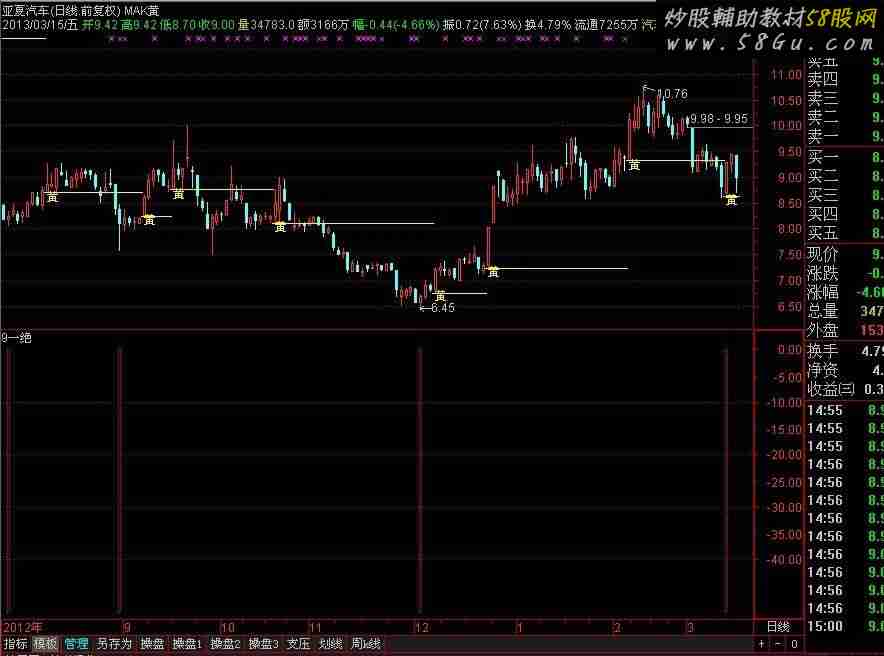The height and width of the screenshot is (656, 884).
Task: Click the 收益(三) quote row
Action: [845, 389]
